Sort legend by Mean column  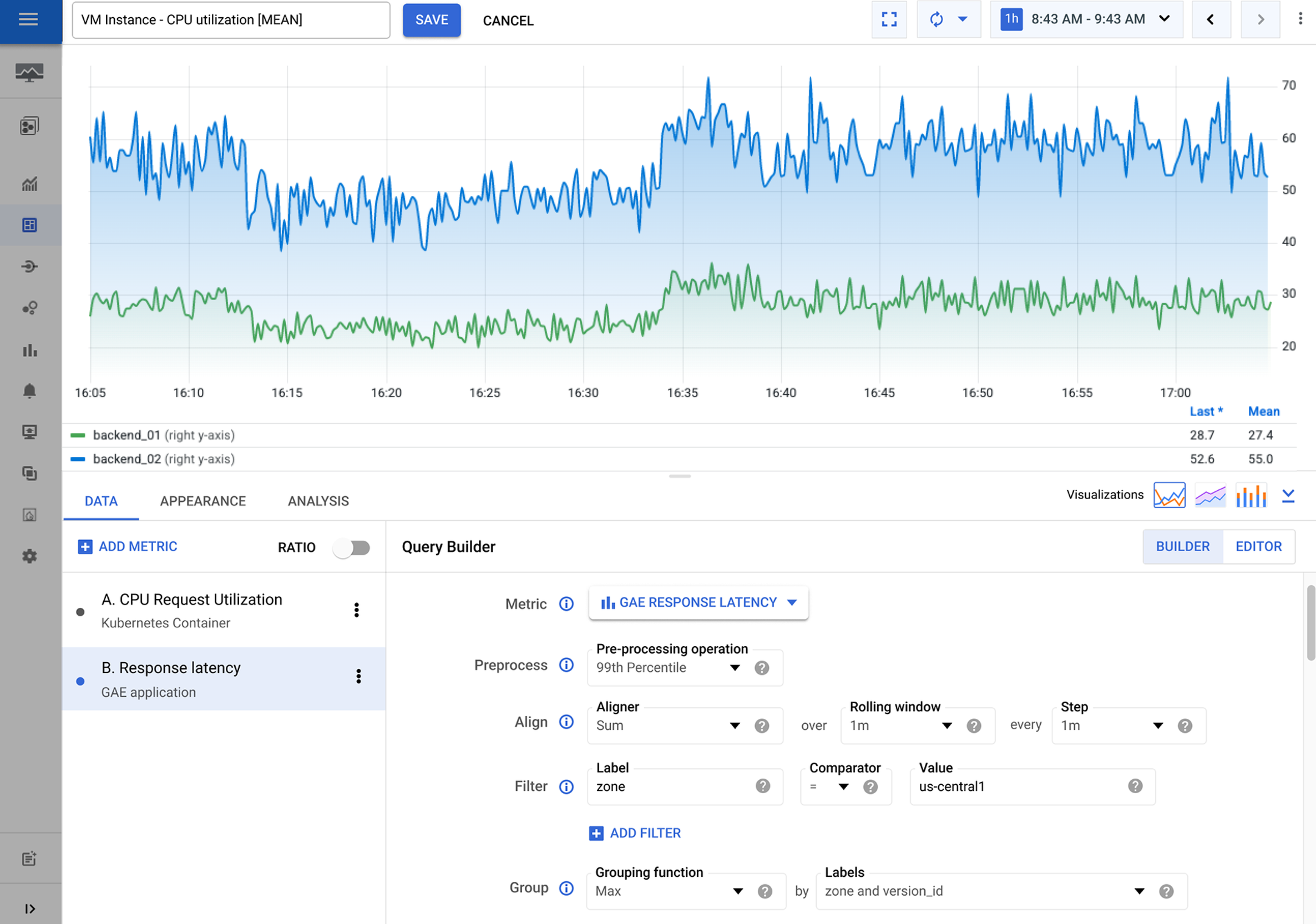tap(1264, 412)
